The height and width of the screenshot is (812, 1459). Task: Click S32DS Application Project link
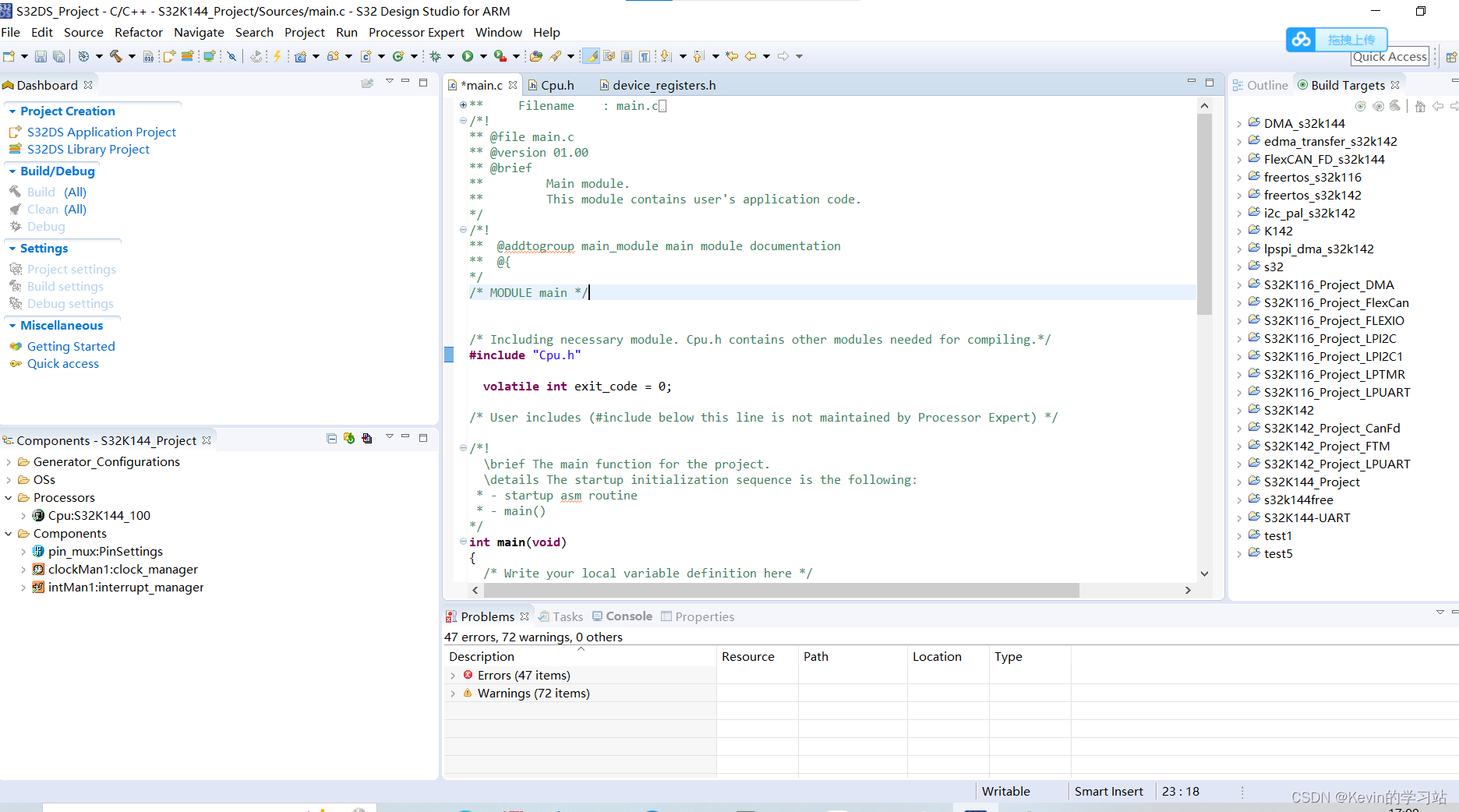pyautogui.click(x=101, y=132)
